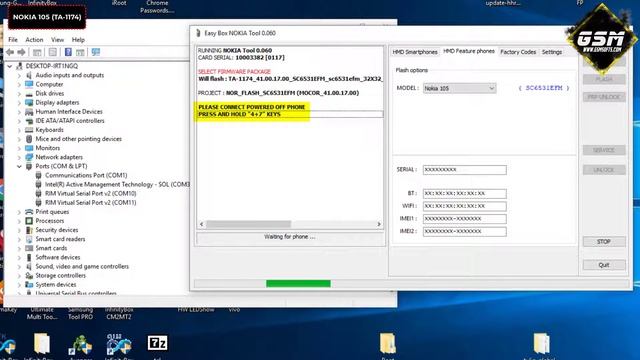The height and width of the screenshot is (360, 640).
Task: Select the Storage controllers tree row
Action: 60,276
